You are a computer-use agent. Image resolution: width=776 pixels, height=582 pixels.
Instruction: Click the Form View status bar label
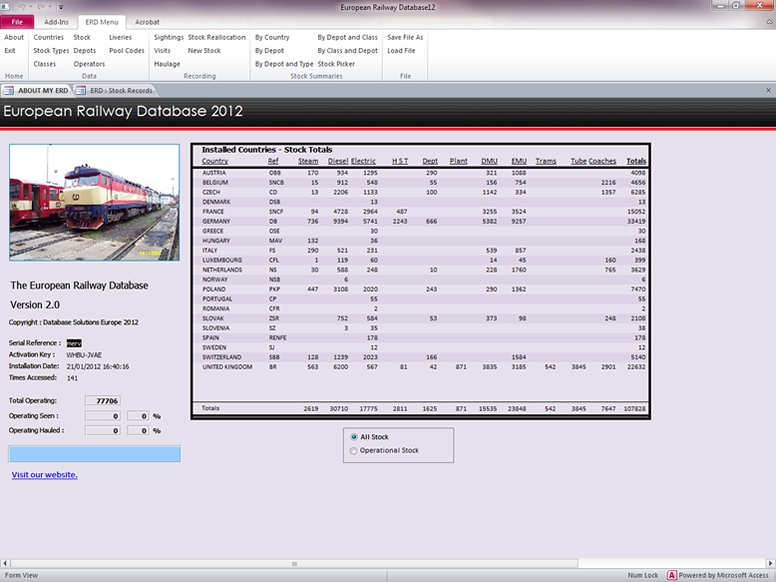tap(21, 575)
